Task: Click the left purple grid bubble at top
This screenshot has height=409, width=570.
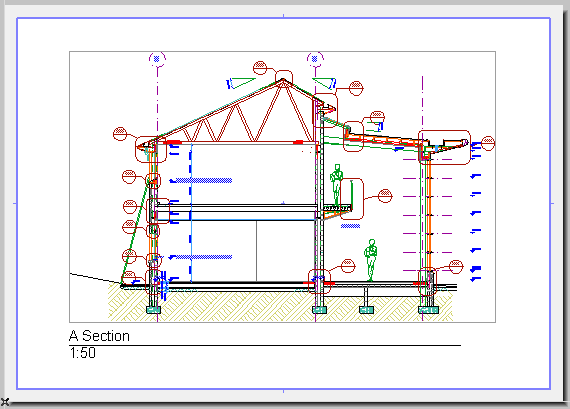Action: point(157,59)
